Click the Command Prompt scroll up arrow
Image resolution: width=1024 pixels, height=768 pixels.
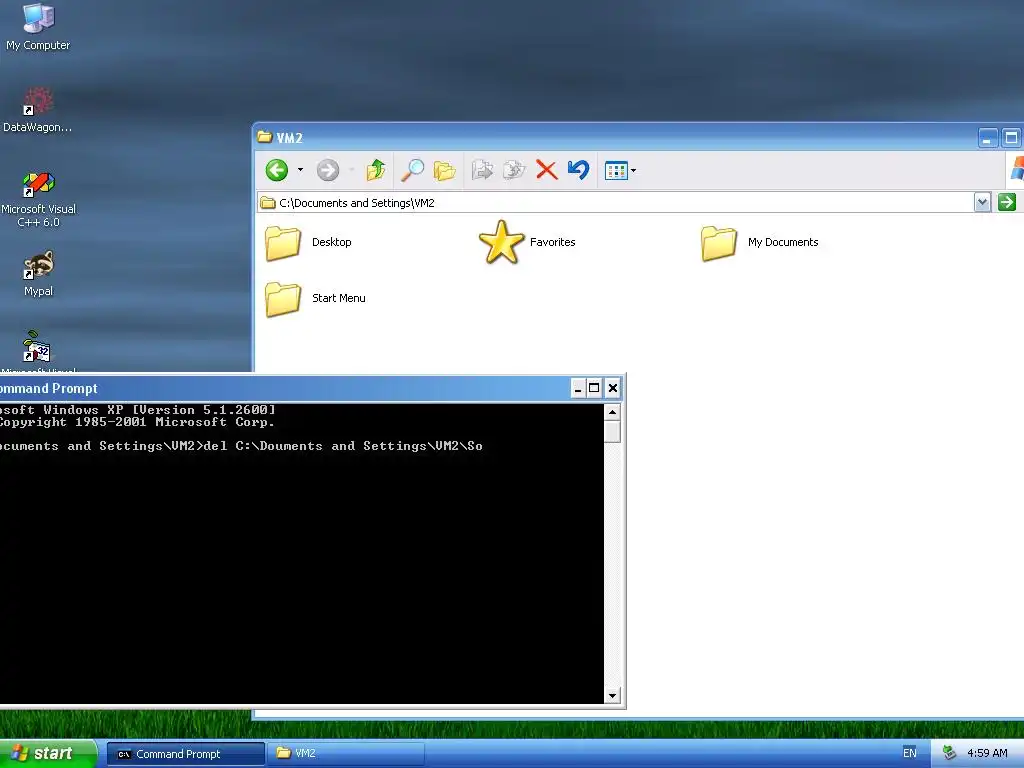pos(612,412)
